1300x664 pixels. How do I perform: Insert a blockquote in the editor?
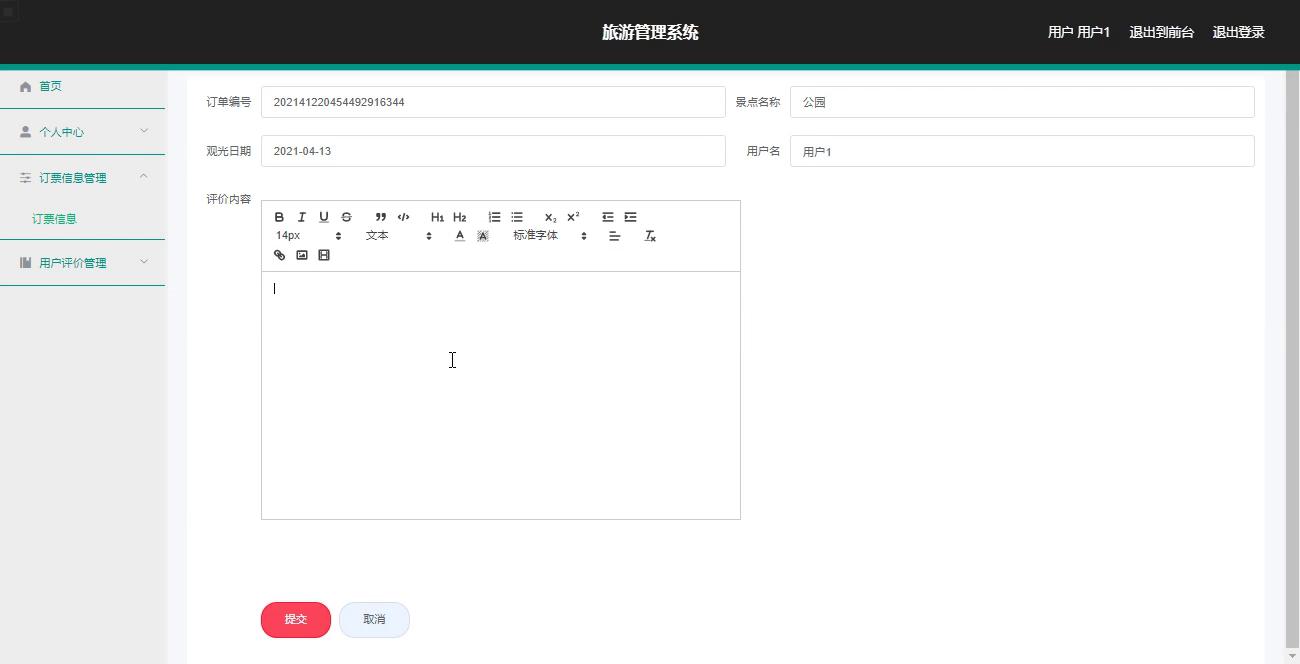(381, 217)
